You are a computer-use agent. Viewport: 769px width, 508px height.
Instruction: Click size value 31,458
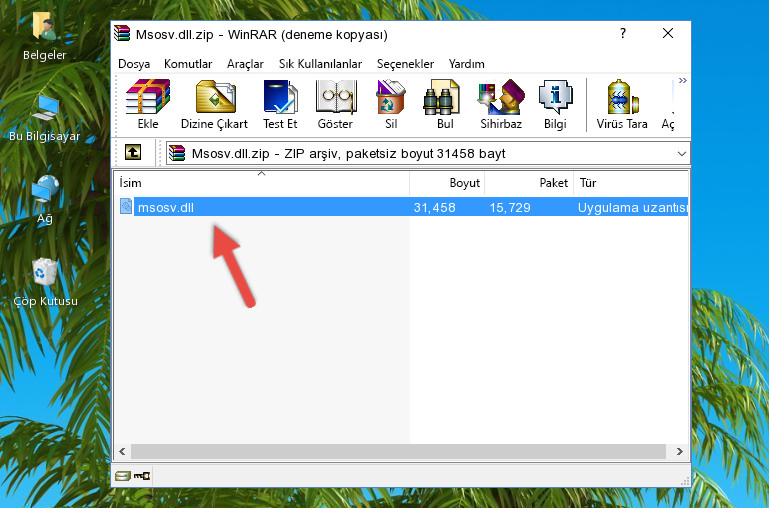point(434,207)
